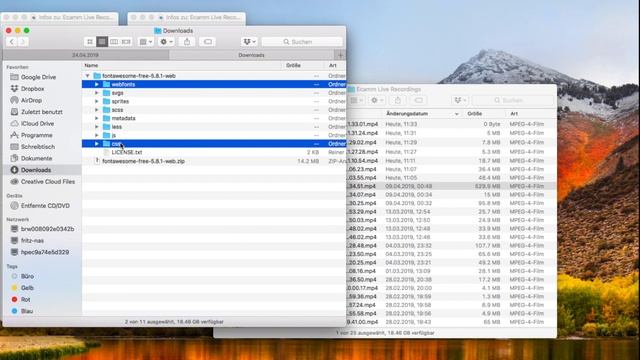640x360 pixels.
Task: Select the .41.00.mp4 file dated 28.02.2019, 19:43
Action: [x=451, y=322]
